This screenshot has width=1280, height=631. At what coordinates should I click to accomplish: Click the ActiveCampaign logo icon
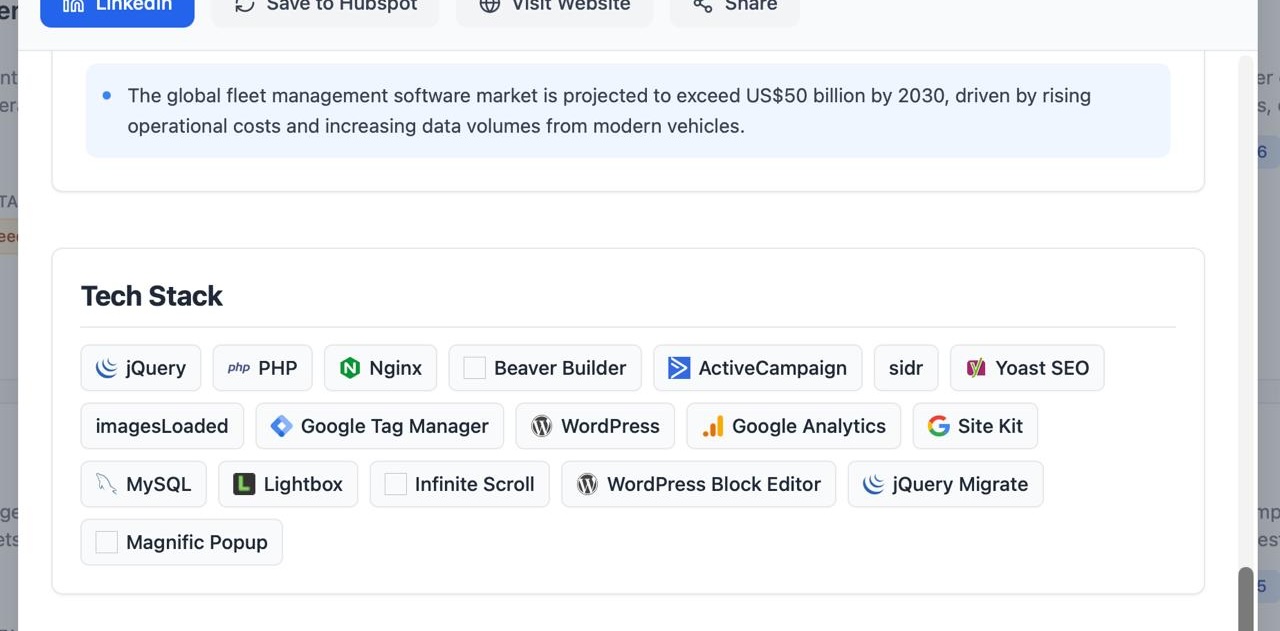680,367
